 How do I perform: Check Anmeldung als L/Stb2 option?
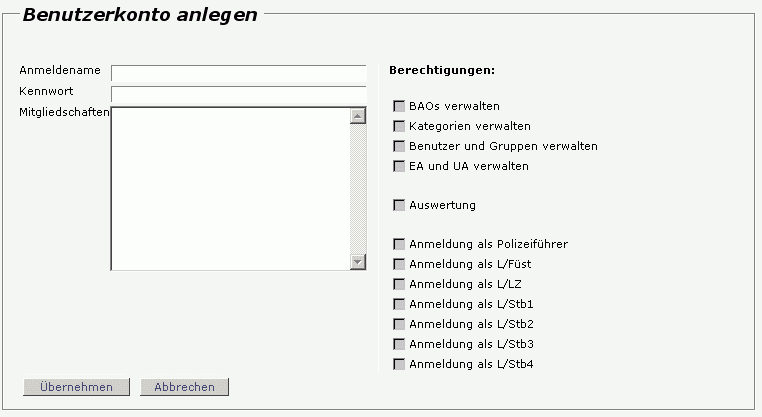coord(399,324)
